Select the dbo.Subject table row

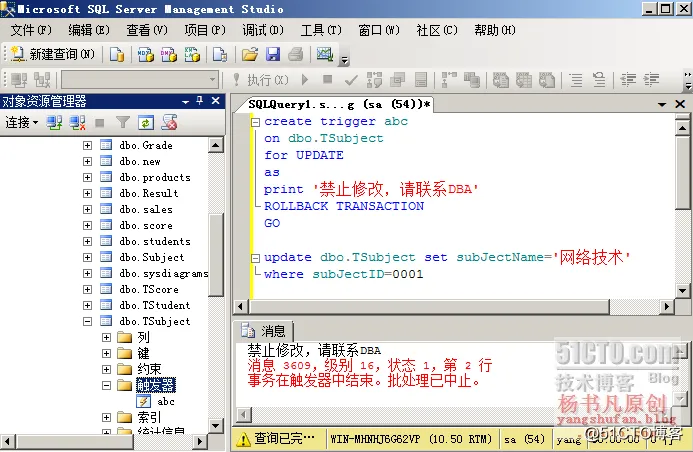click(152, 258)
